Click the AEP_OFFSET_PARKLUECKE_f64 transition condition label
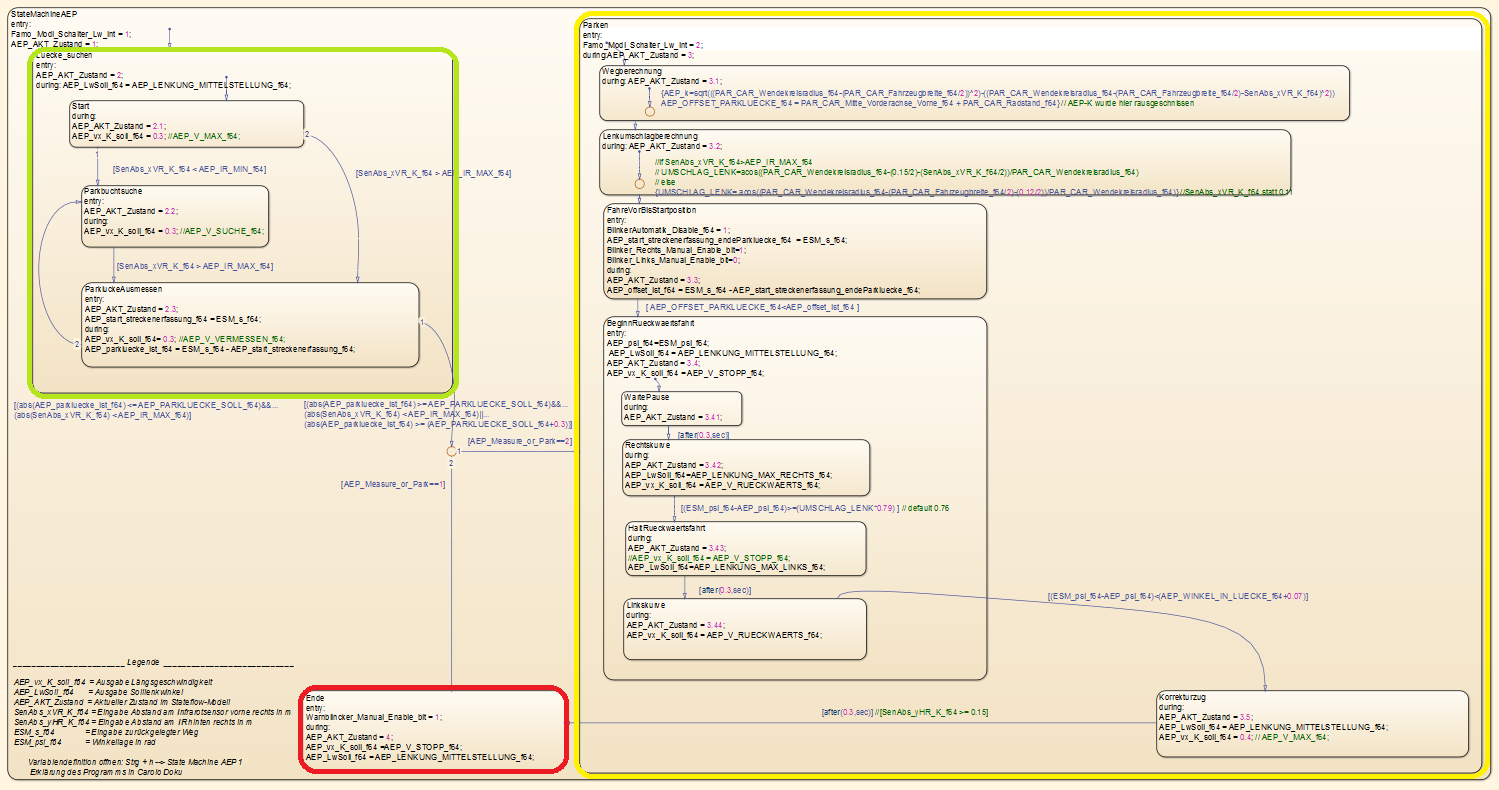This screenshot has width=1499, height=790. (x=752, y=308)
